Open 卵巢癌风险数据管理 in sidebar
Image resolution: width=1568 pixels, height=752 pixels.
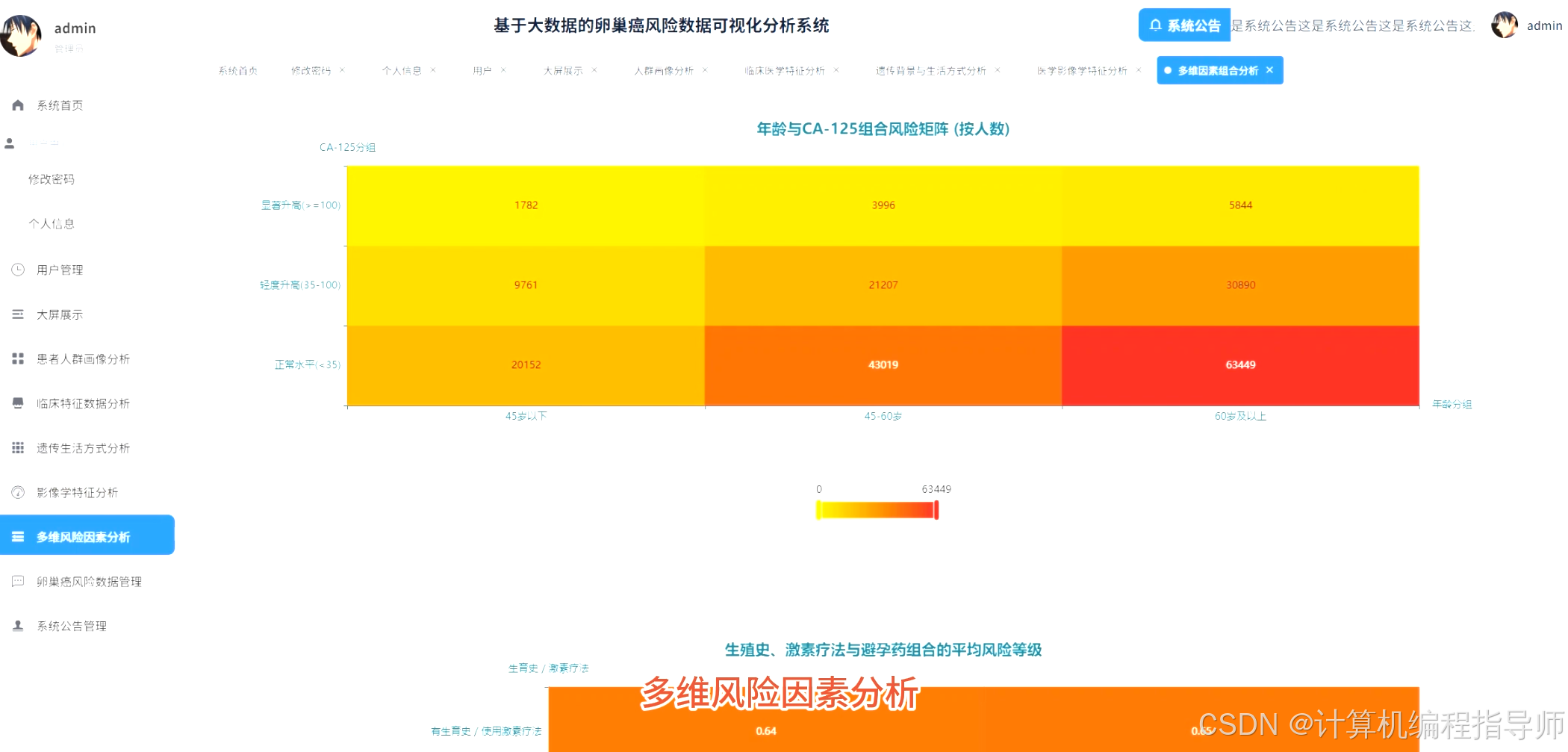tap(87, 581)
